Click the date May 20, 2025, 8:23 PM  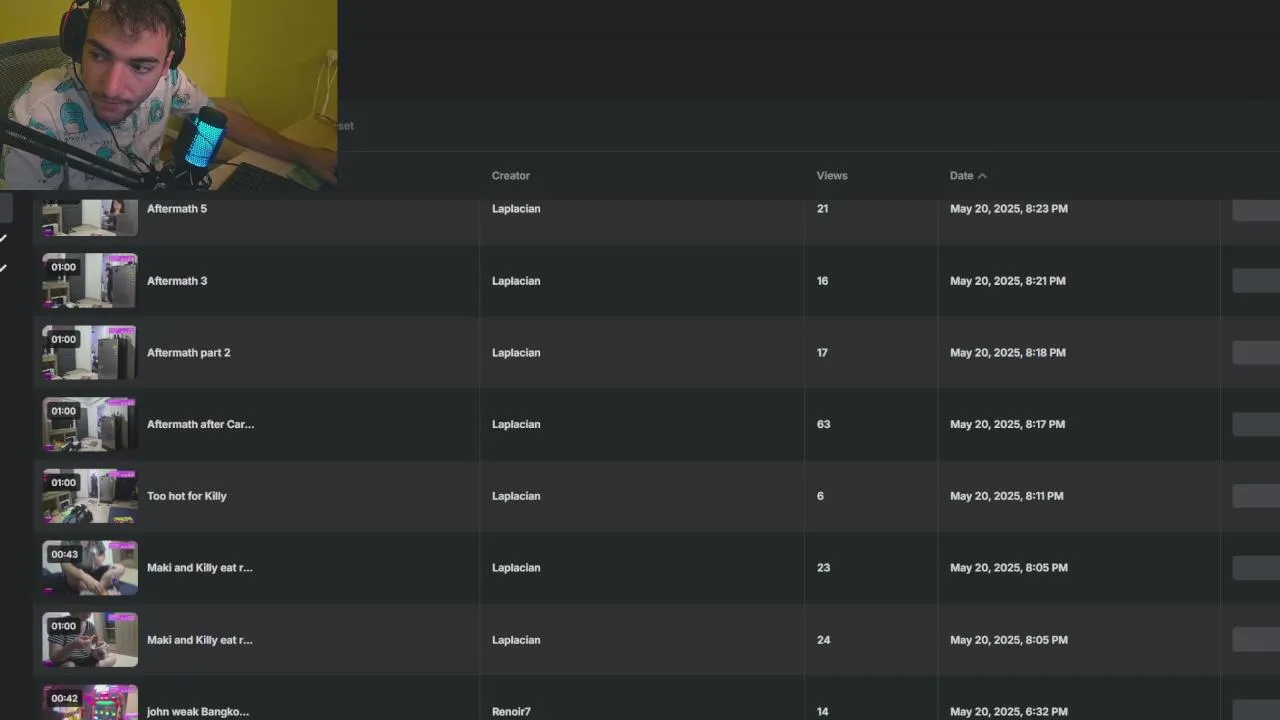1009,209
